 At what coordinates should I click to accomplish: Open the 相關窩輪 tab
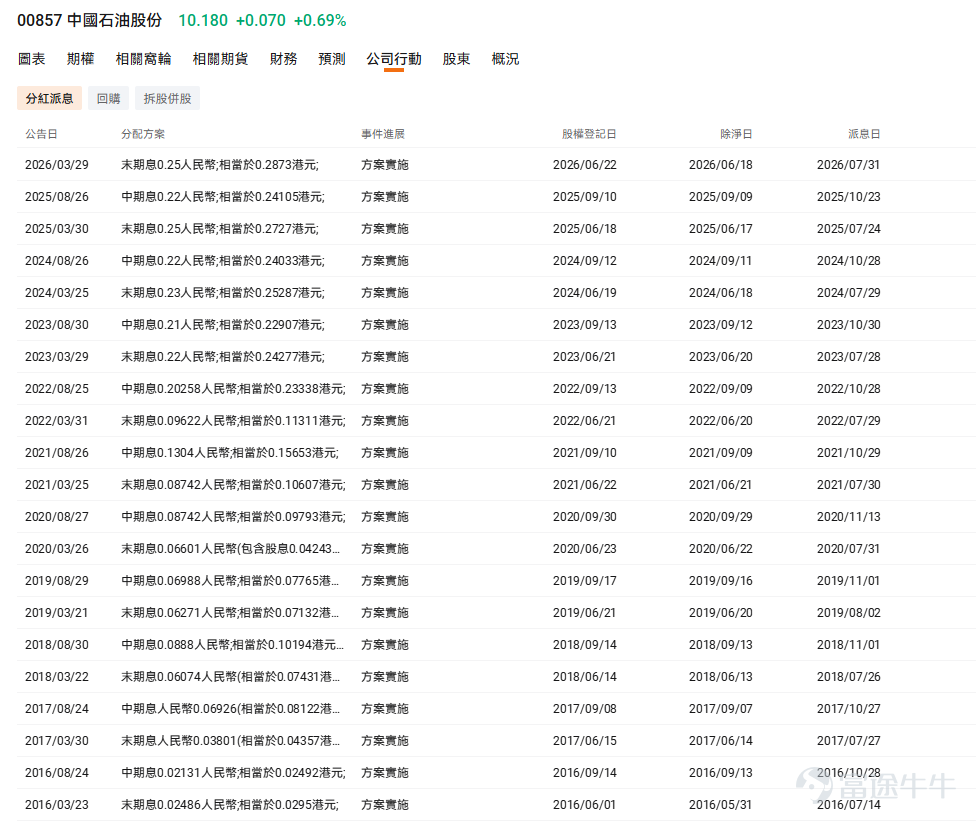point(143,59)
